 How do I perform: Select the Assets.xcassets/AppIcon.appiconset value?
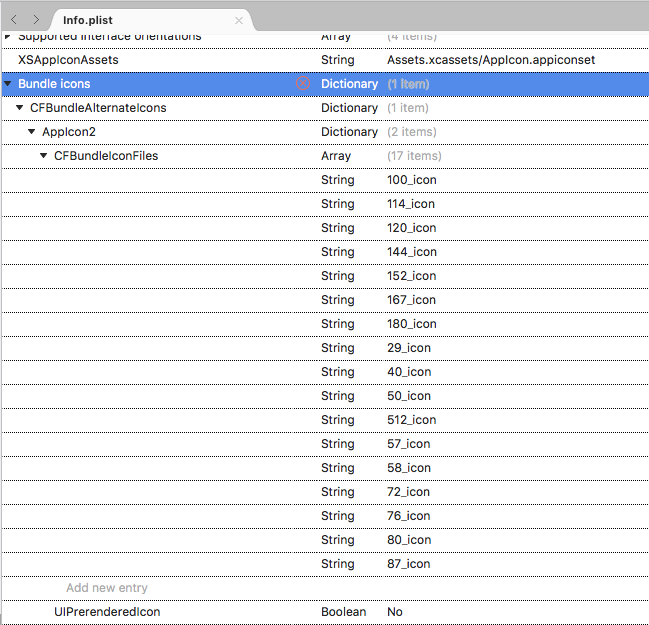click(x=491, y=60)
